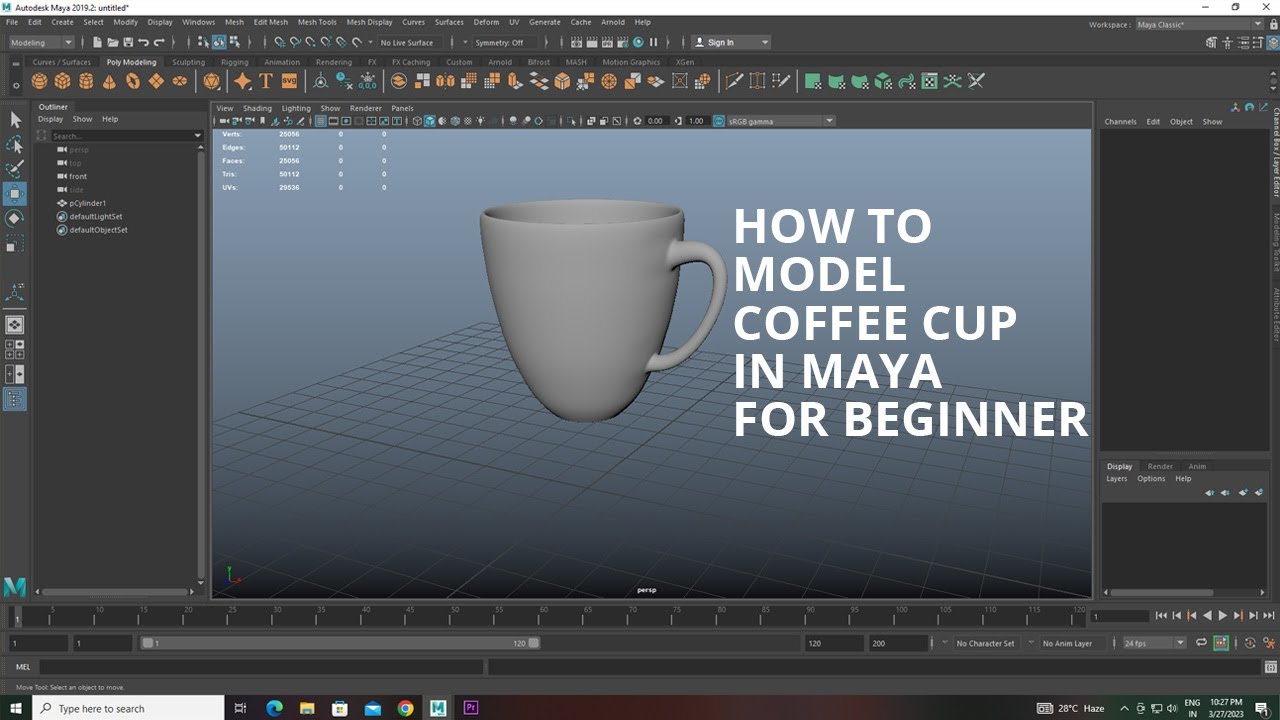Switch to the Sculpting shelf tab
1280x720 pixels.
coord(188,62)
